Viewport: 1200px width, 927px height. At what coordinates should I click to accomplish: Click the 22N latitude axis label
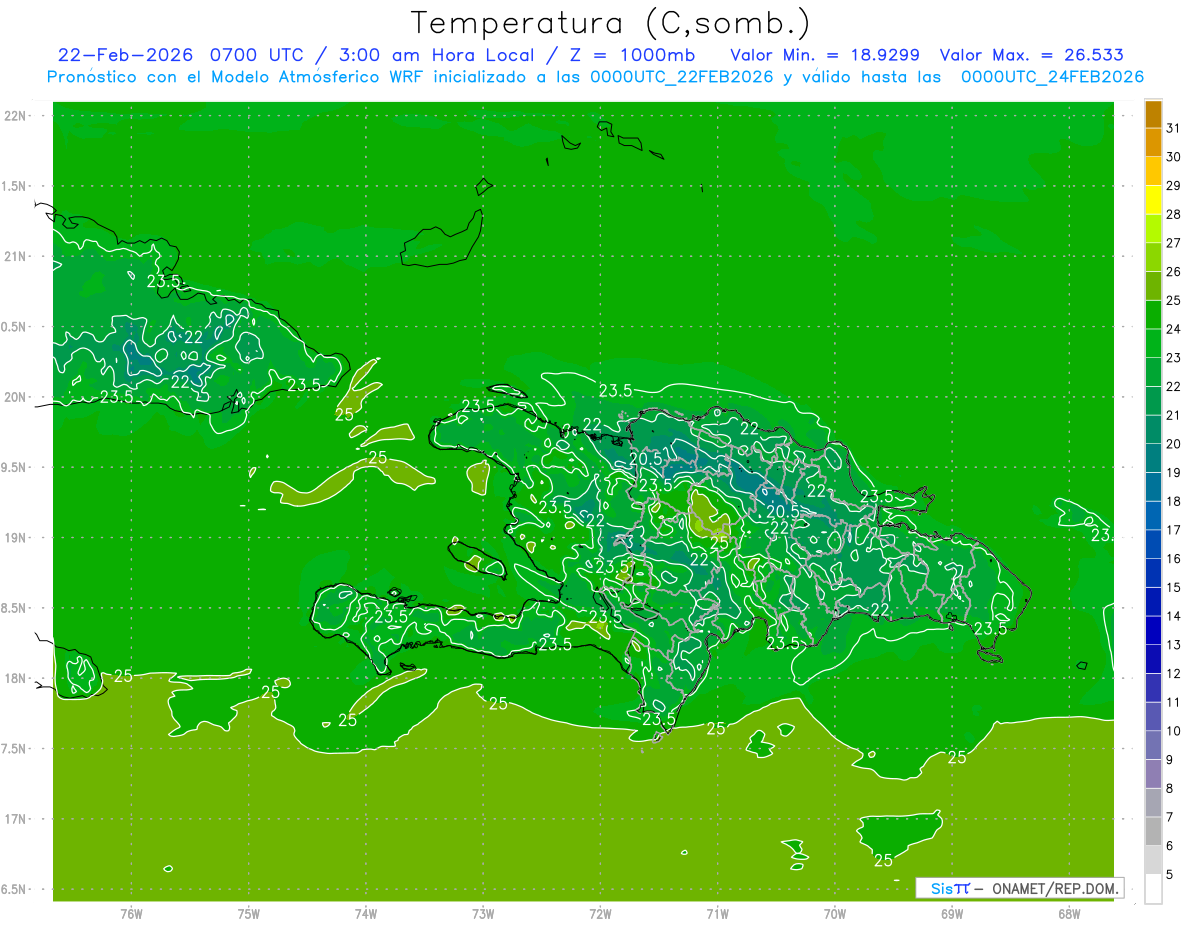16,116
